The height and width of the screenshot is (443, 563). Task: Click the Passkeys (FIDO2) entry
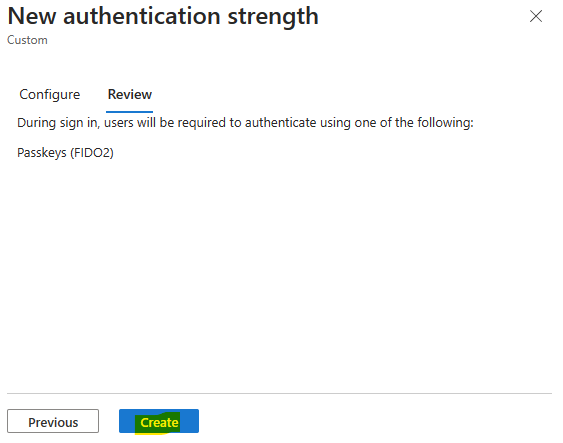click(x=65, y=153)
